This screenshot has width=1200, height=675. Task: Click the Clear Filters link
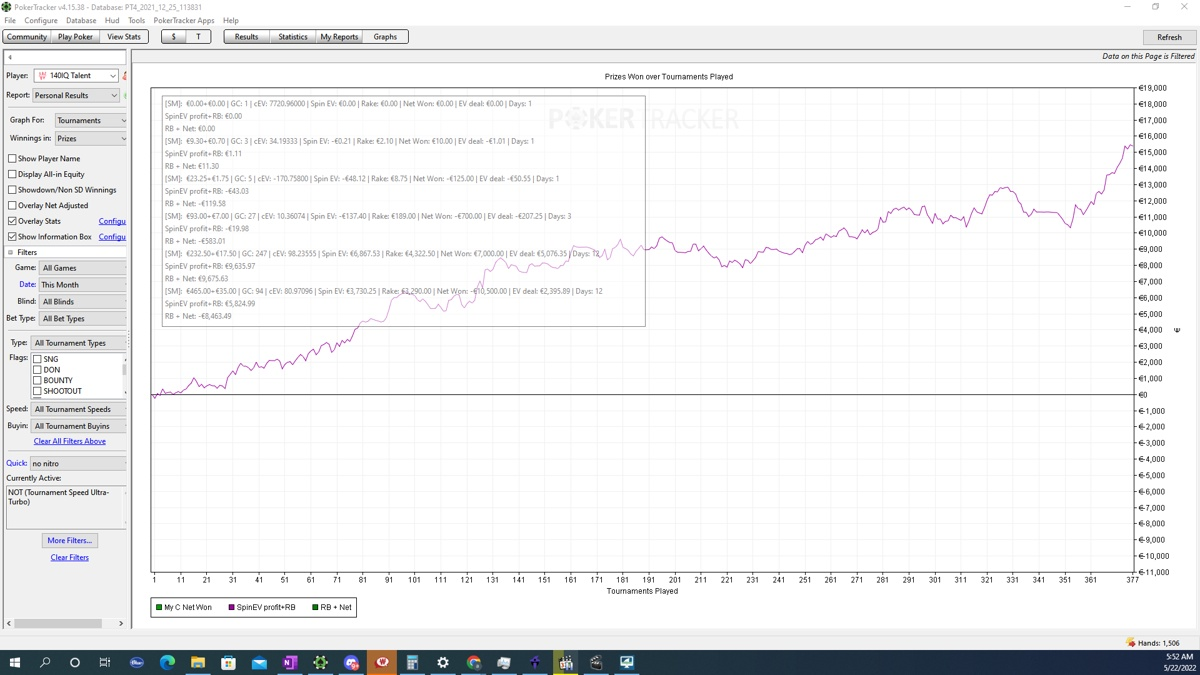coord(70,557)
